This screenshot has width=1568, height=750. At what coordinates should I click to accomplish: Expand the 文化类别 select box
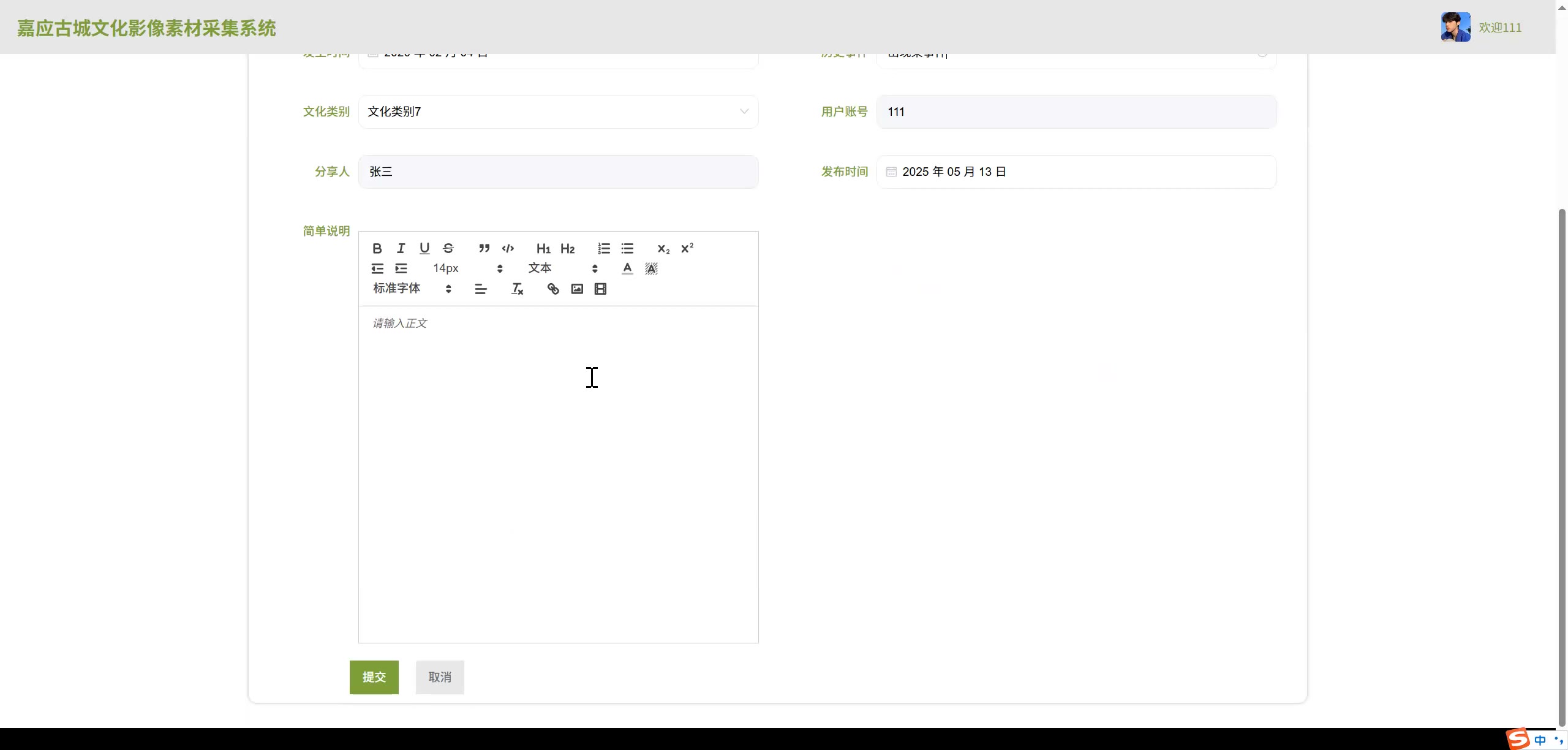558,112
